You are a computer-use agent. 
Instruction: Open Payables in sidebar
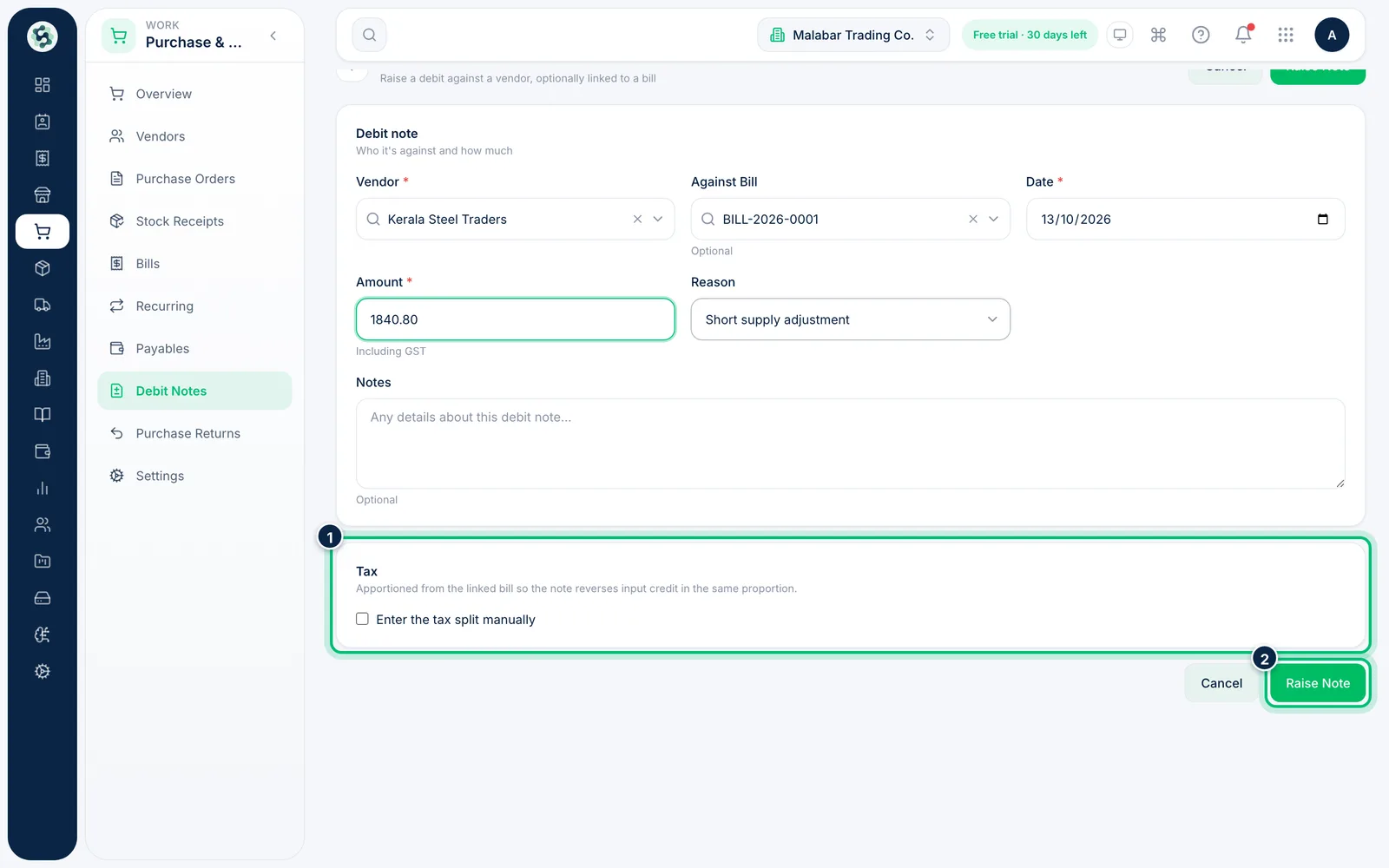(194, 348)
